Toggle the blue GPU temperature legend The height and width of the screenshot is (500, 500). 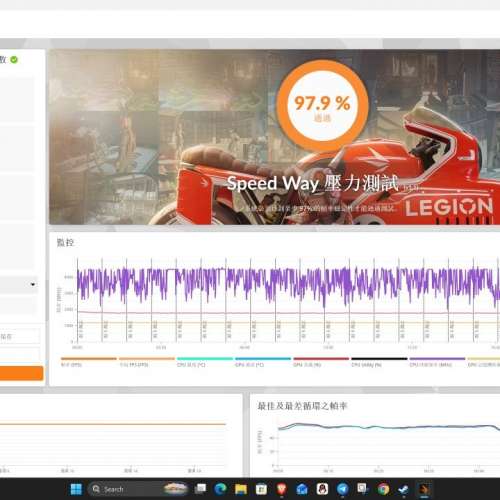point(263,362)
